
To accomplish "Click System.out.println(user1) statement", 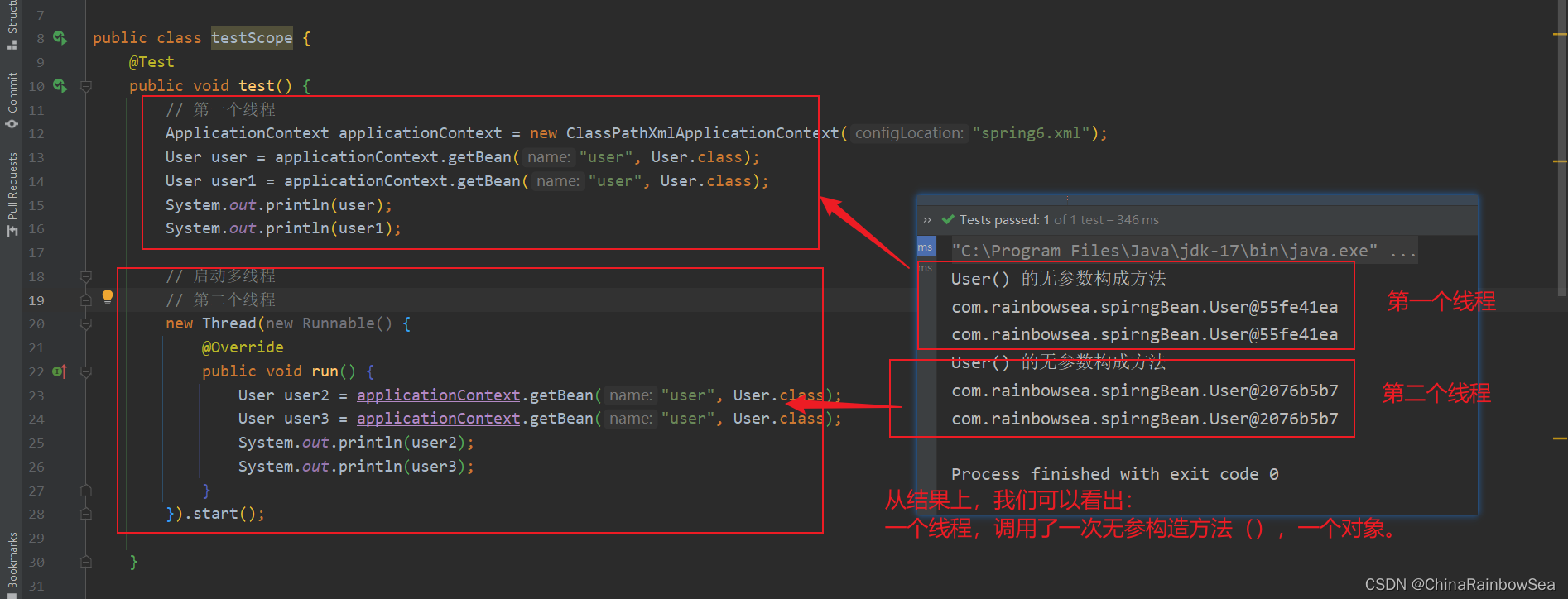I will 283,228.
